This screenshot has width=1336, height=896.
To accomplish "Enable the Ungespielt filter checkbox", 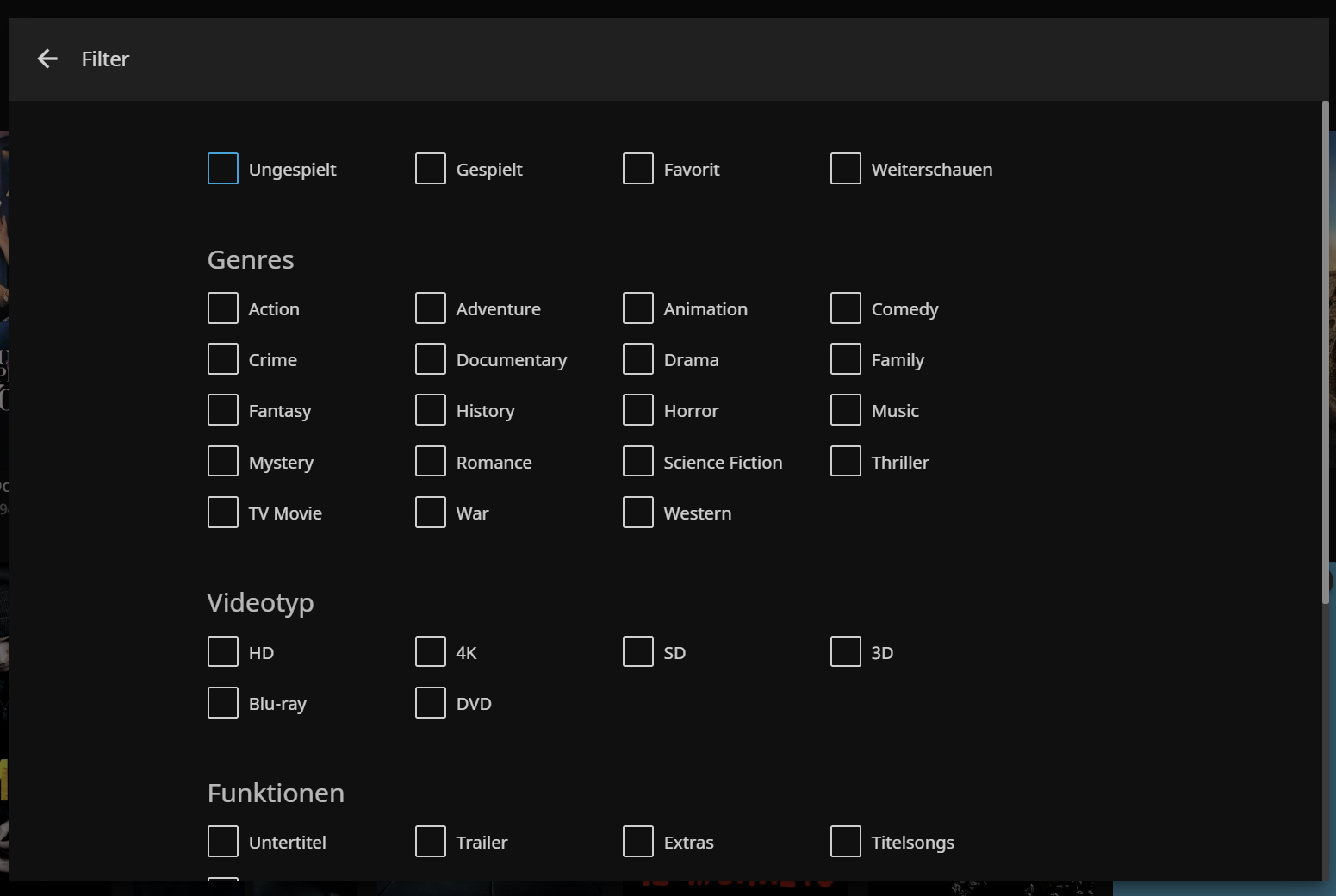I will pos(223,169).
